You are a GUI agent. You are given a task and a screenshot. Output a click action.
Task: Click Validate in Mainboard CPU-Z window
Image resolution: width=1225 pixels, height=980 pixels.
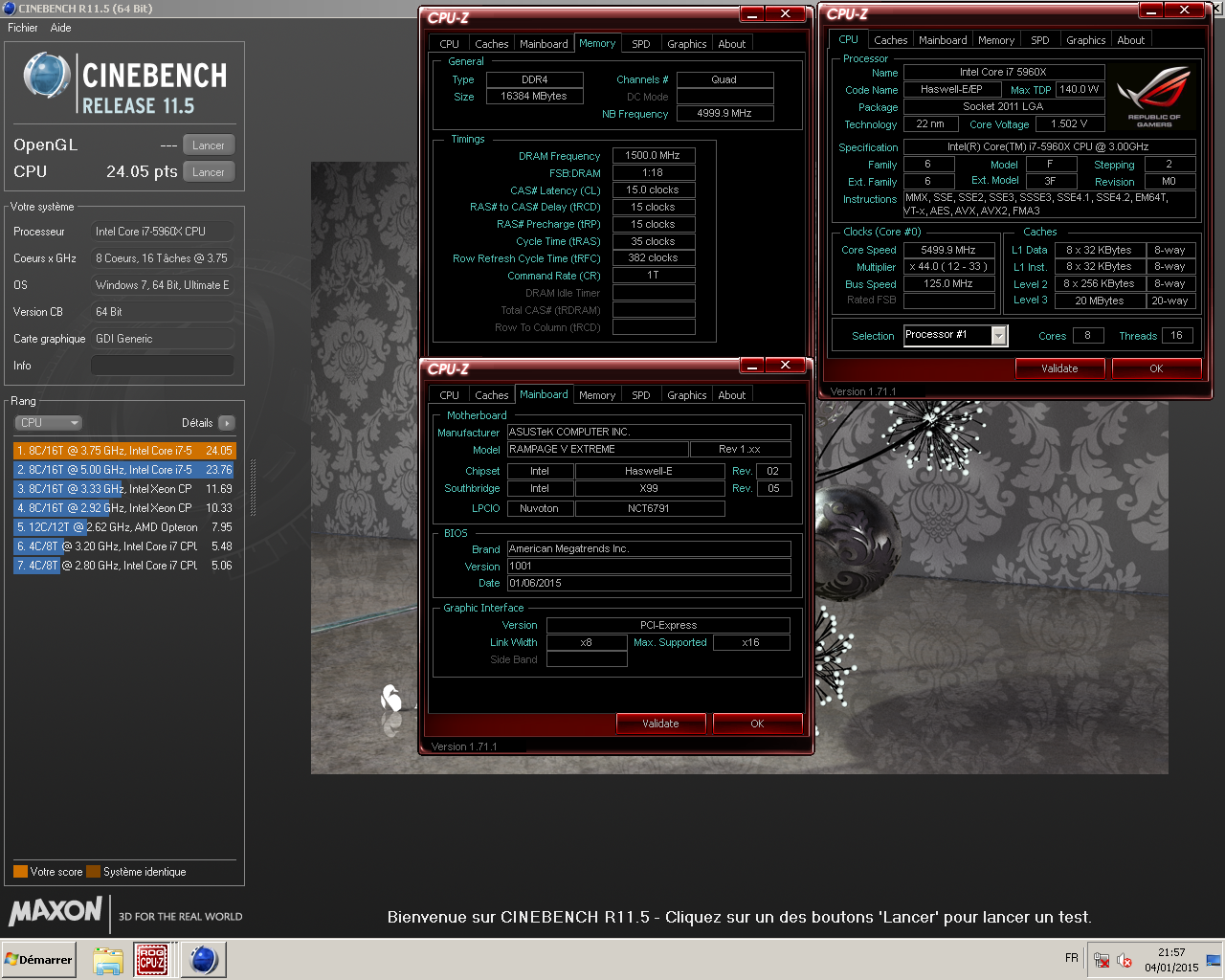pos(660,724)
